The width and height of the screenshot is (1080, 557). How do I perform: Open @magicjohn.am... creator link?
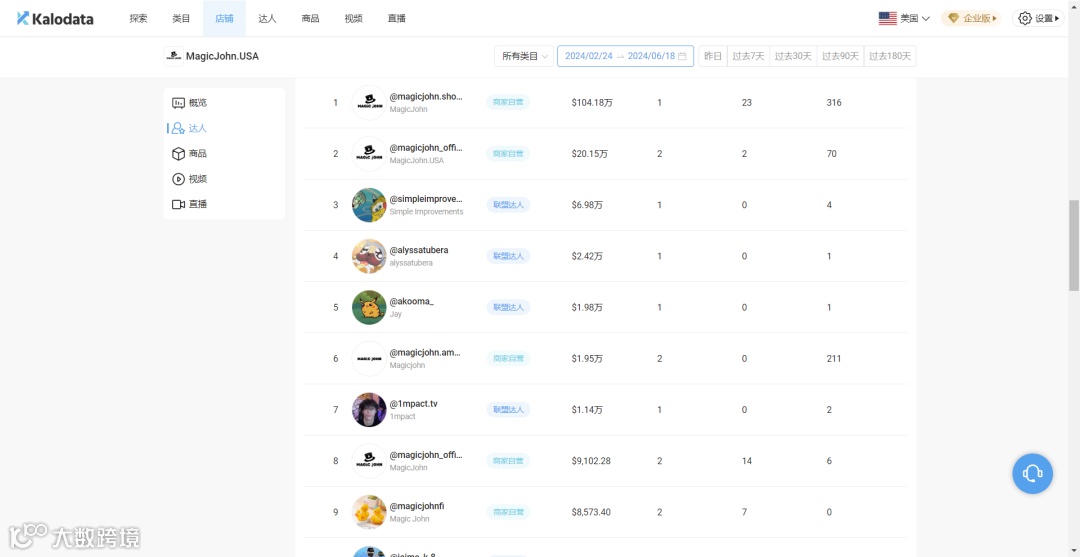(x=425, y=353)
